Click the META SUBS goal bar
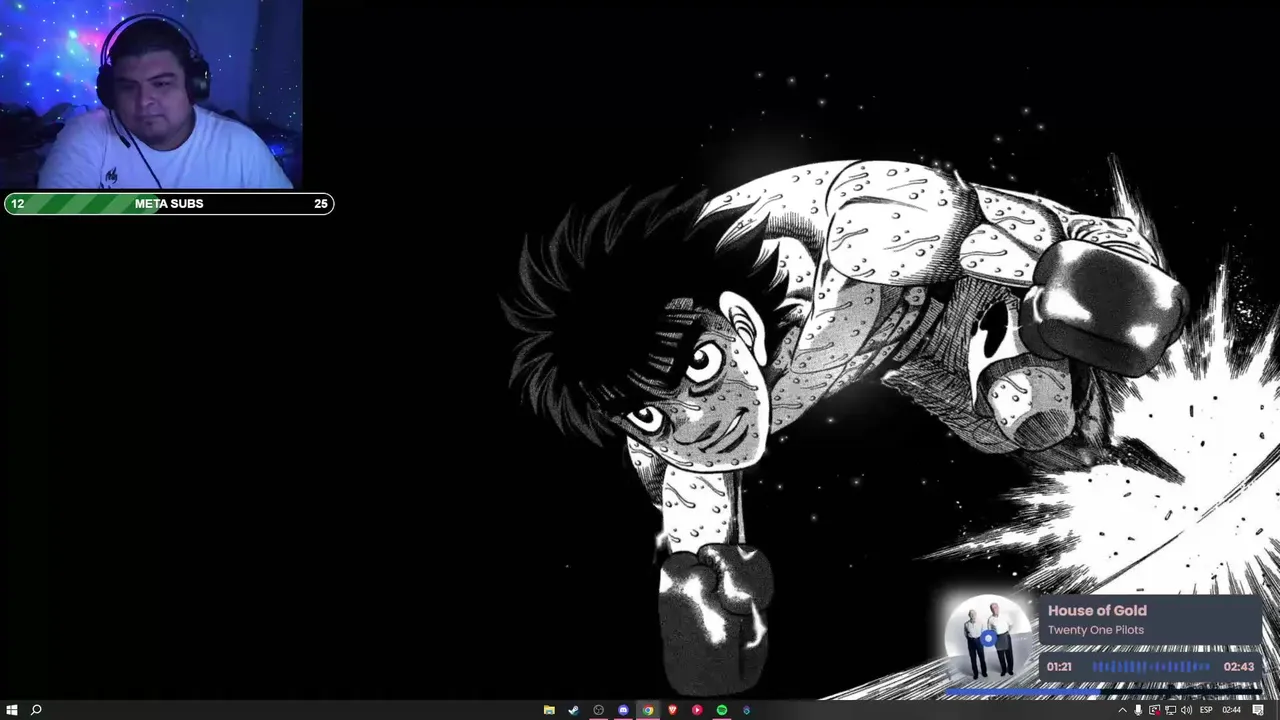 pos(169,204)
